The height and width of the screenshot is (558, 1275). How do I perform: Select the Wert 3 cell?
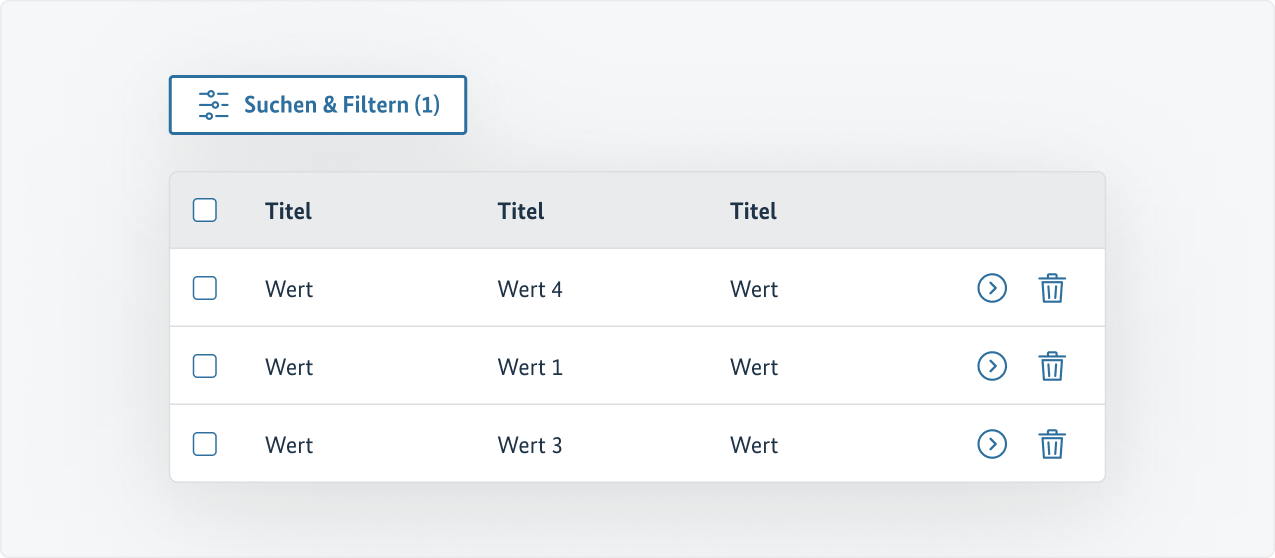pyautogui.click(x=530, y=445)
